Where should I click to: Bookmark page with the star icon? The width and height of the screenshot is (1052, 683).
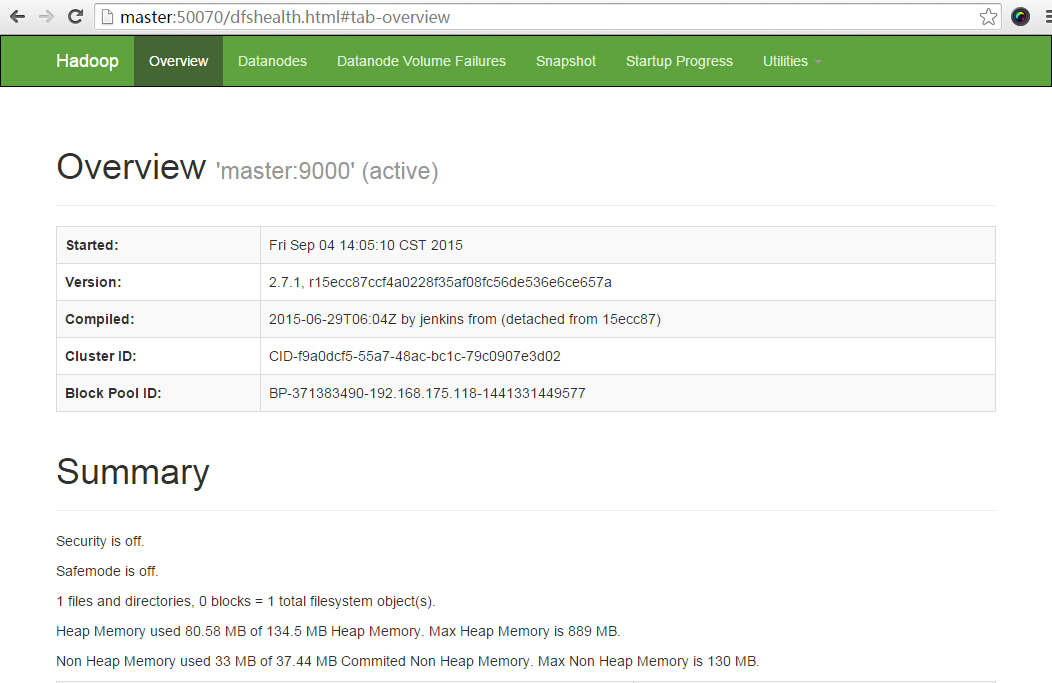coord(988,17)
